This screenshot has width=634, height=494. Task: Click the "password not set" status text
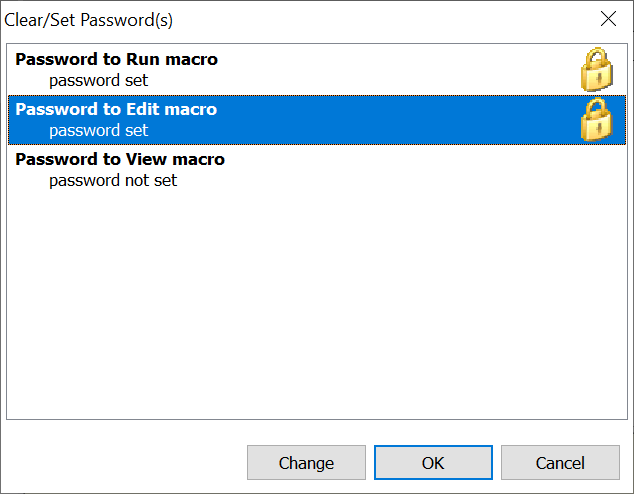point(113,181)
